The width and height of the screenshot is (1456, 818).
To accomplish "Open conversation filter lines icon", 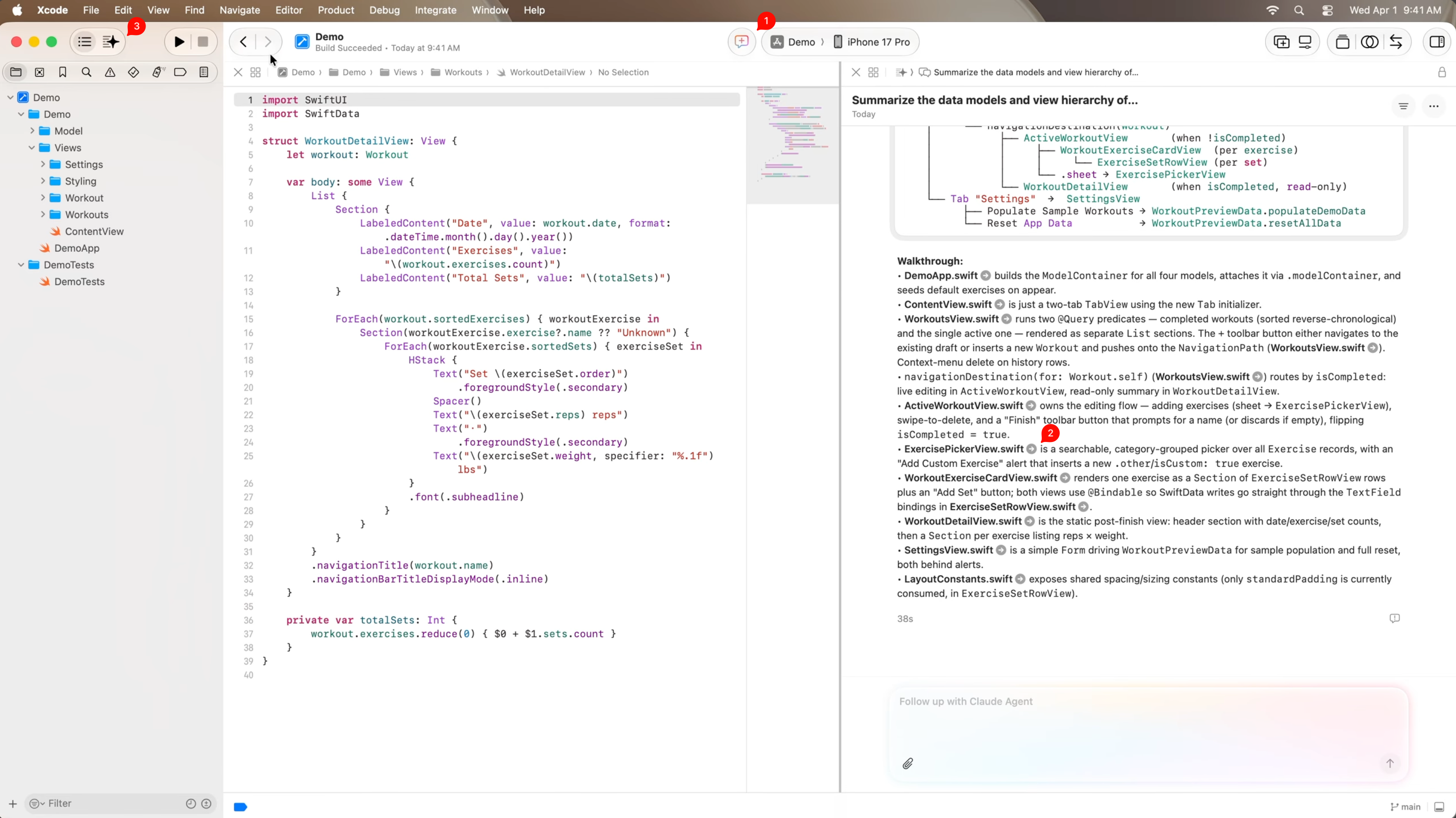I will (1403, 106).
